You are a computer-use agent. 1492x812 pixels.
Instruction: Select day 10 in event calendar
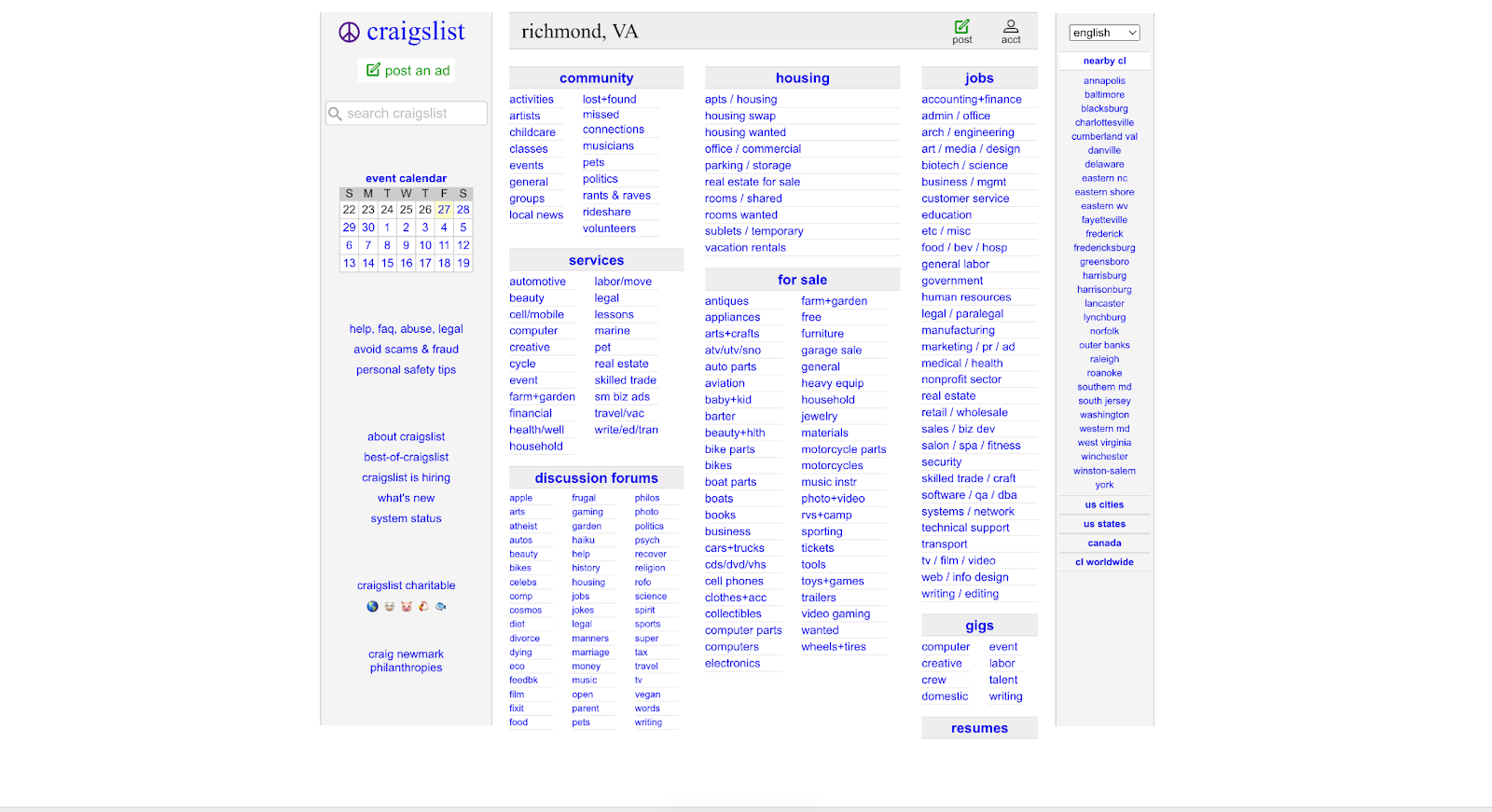(x=425, y=245)
